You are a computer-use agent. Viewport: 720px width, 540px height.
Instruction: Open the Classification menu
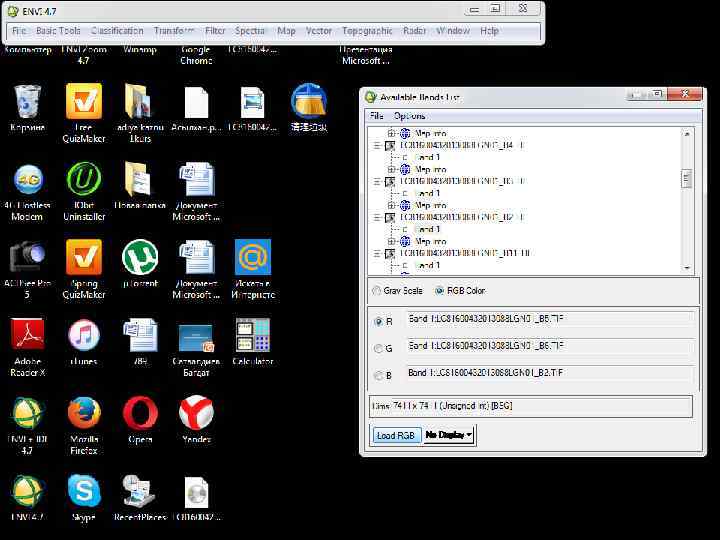[x=117, y=31]
